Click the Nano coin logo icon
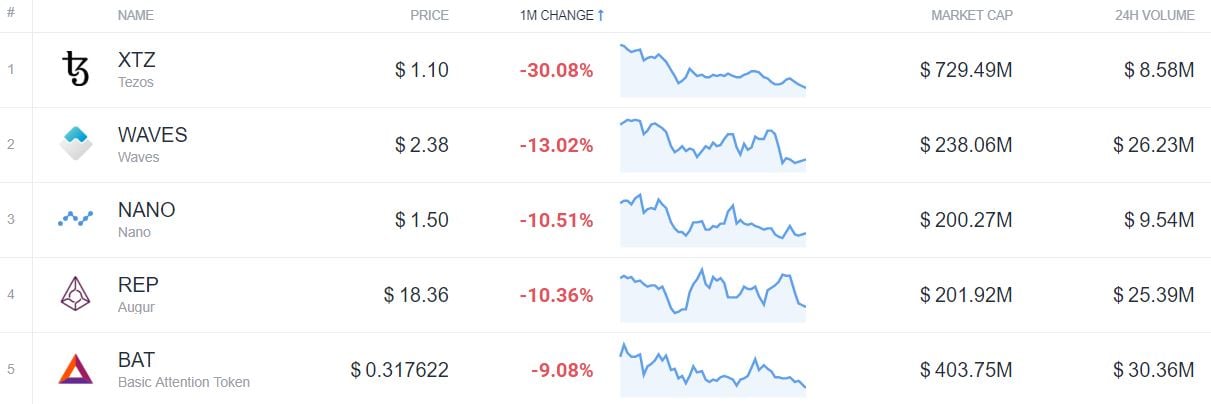Viewport: 1211px width, 404px height. click(x=75, y=218)
